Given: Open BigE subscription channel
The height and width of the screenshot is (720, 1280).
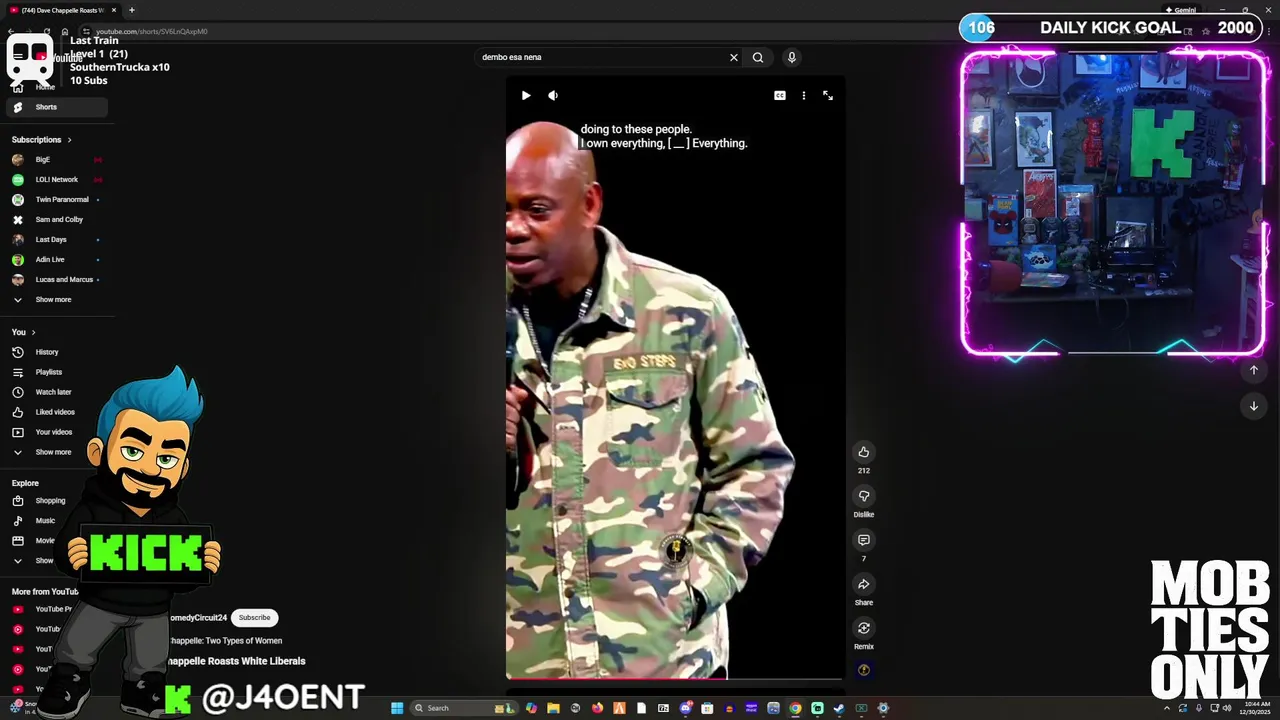Looking at the screenshot, I should pos(55,160).
